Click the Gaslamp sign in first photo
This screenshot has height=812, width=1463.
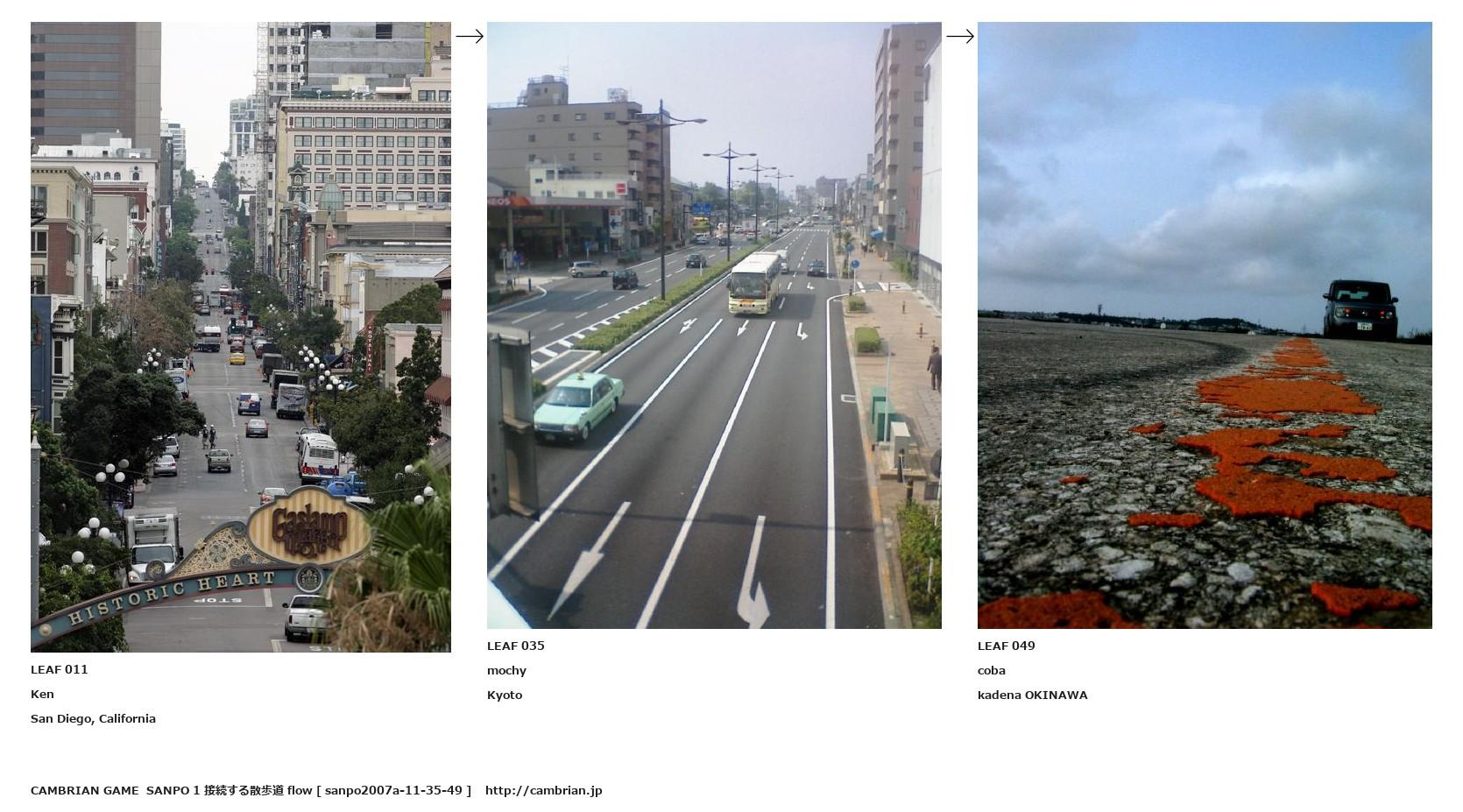coord(309,527)
